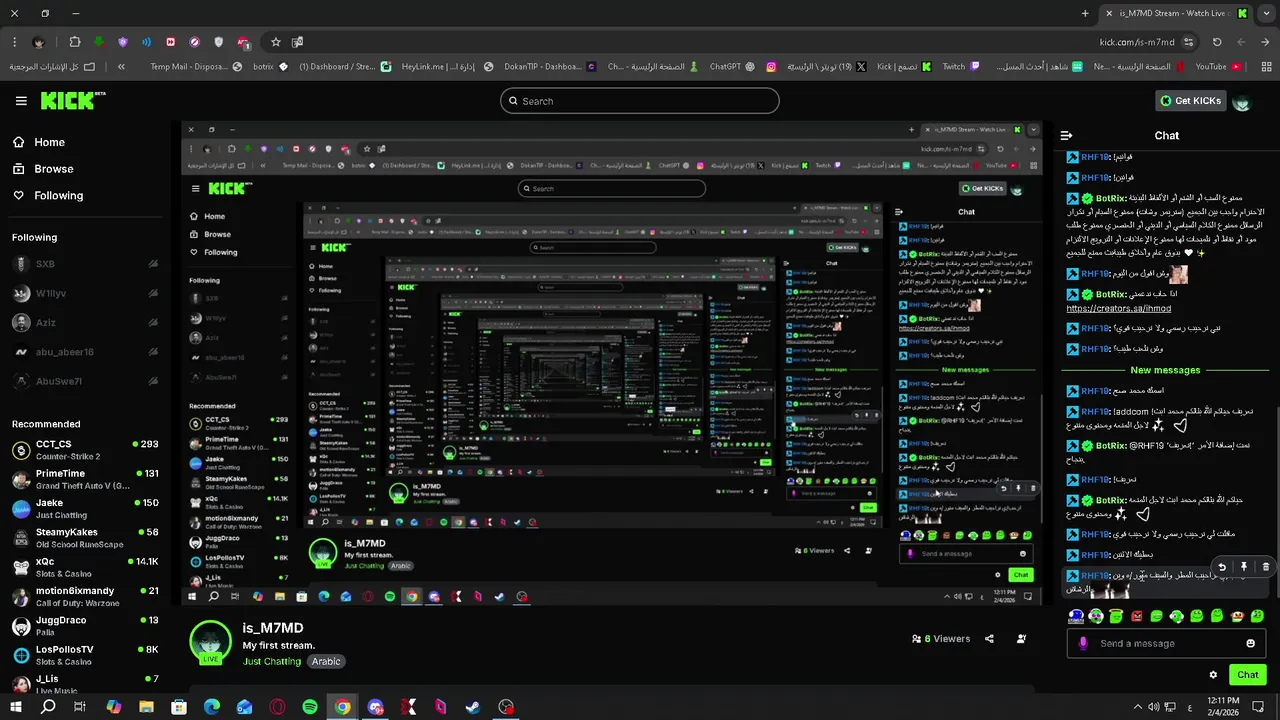Open the Windows notification center

[1257, 707]
